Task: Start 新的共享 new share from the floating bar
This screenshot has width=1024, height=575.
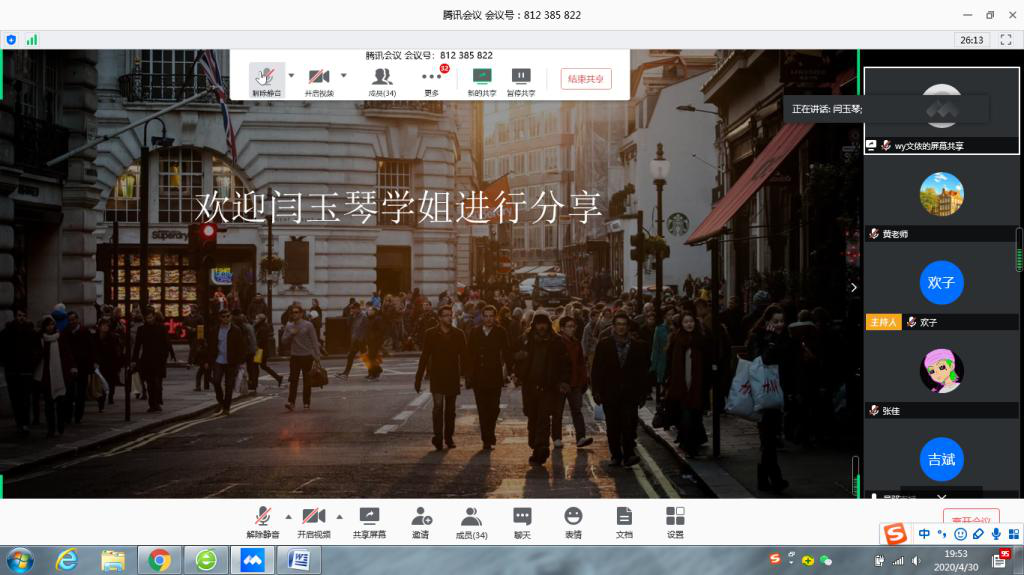Action: (x=482, y=80)
